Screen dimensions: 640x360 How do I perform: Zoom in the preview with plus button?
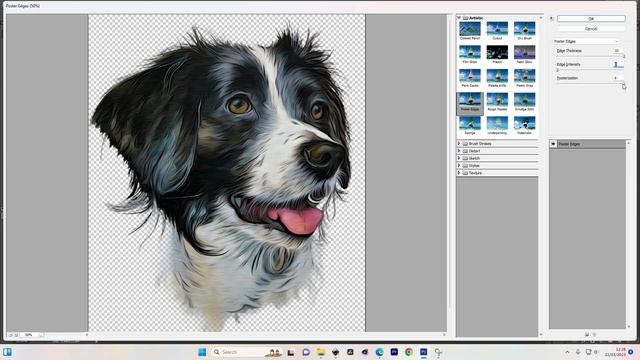coord(16,335)
